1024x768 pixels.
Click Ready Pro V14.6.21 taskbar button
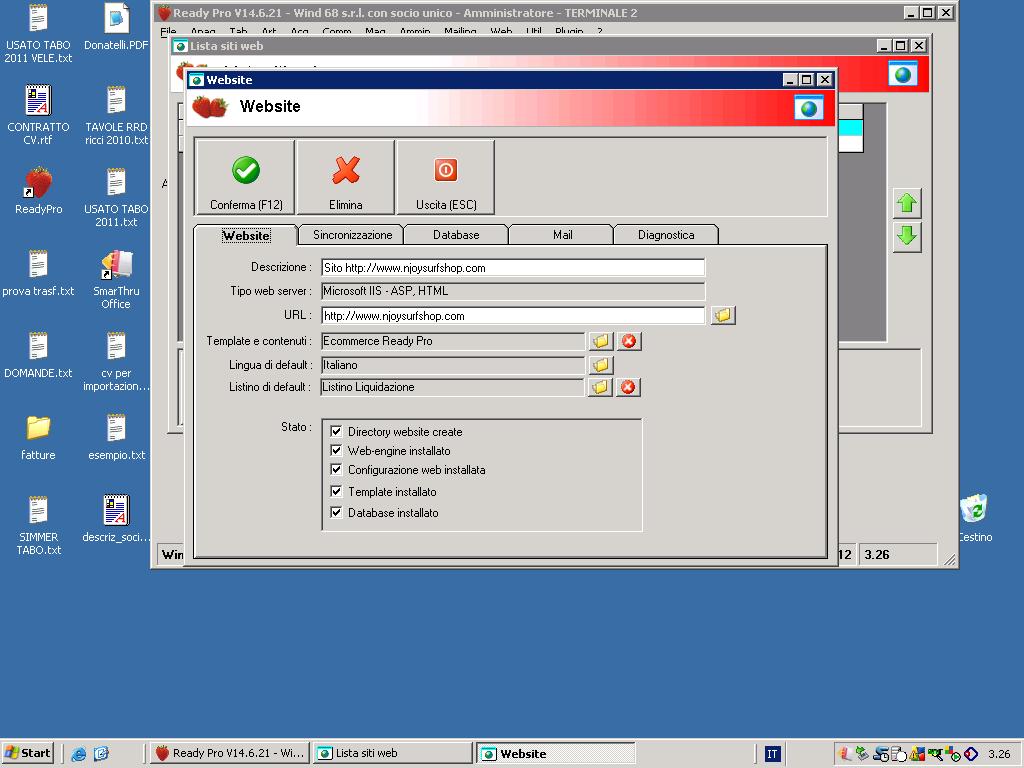(x=229, y=753)
